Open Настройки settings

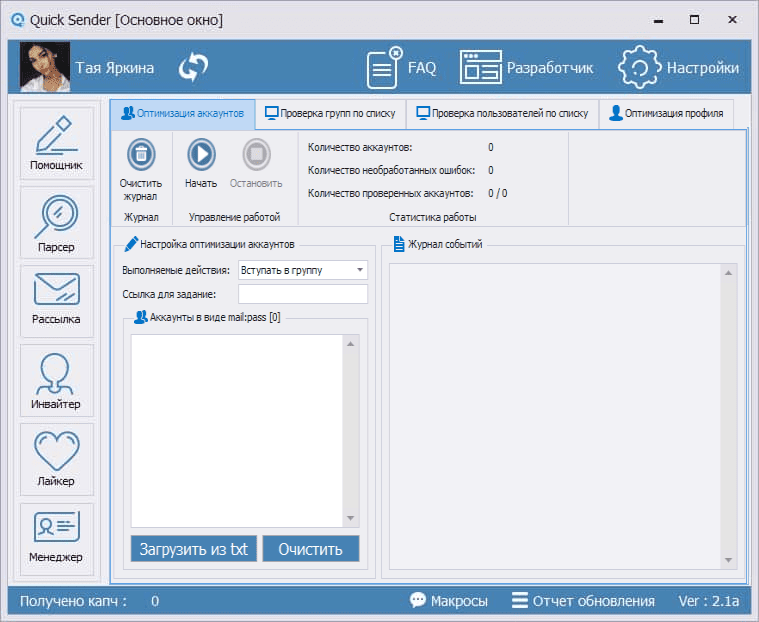pyautogui.click(x=678, y=67)
